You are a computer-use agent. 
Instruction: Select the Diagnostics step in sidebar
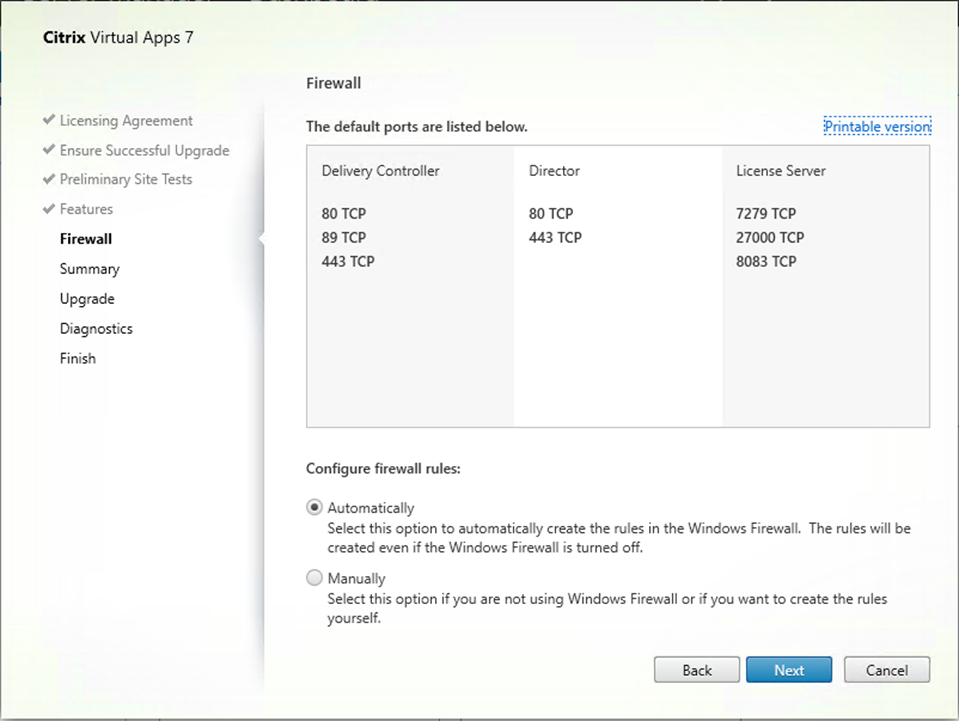click(96, 329)
